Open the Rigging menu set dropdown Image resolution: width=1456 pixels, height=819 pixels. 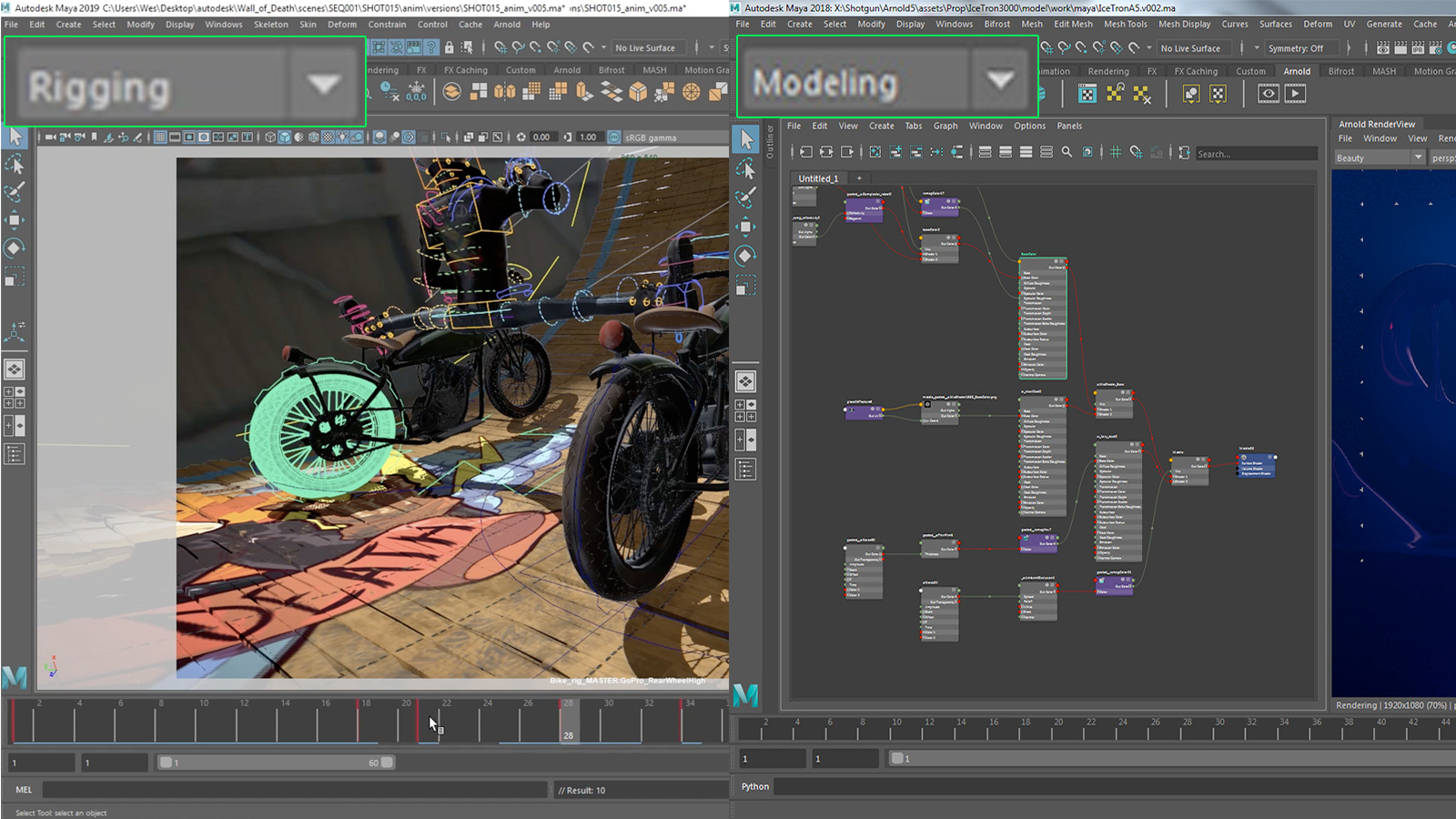[323, 84]
